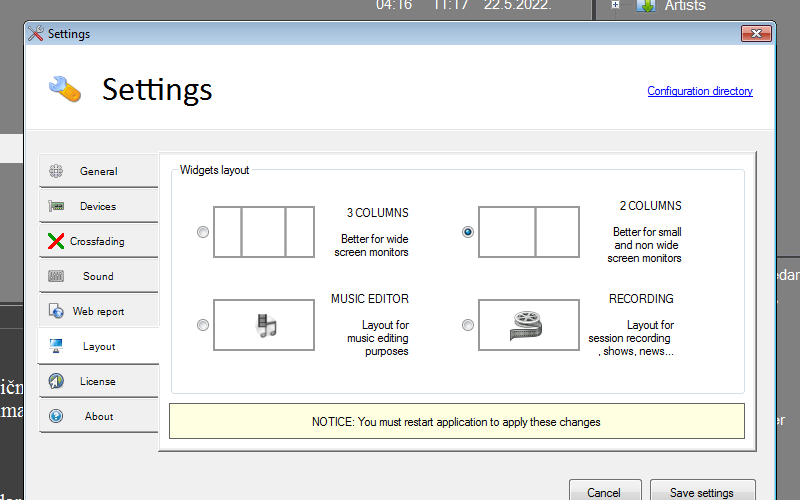Open the Devices settings tab

point(98,206)
